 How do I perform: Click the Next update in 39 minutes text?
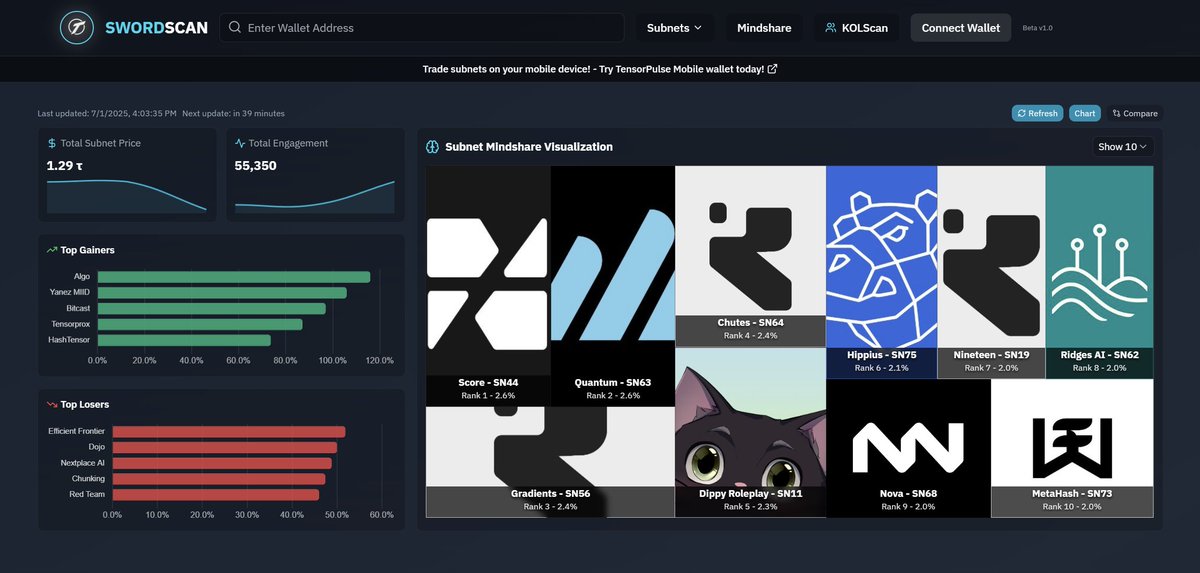tap(234, 113)
